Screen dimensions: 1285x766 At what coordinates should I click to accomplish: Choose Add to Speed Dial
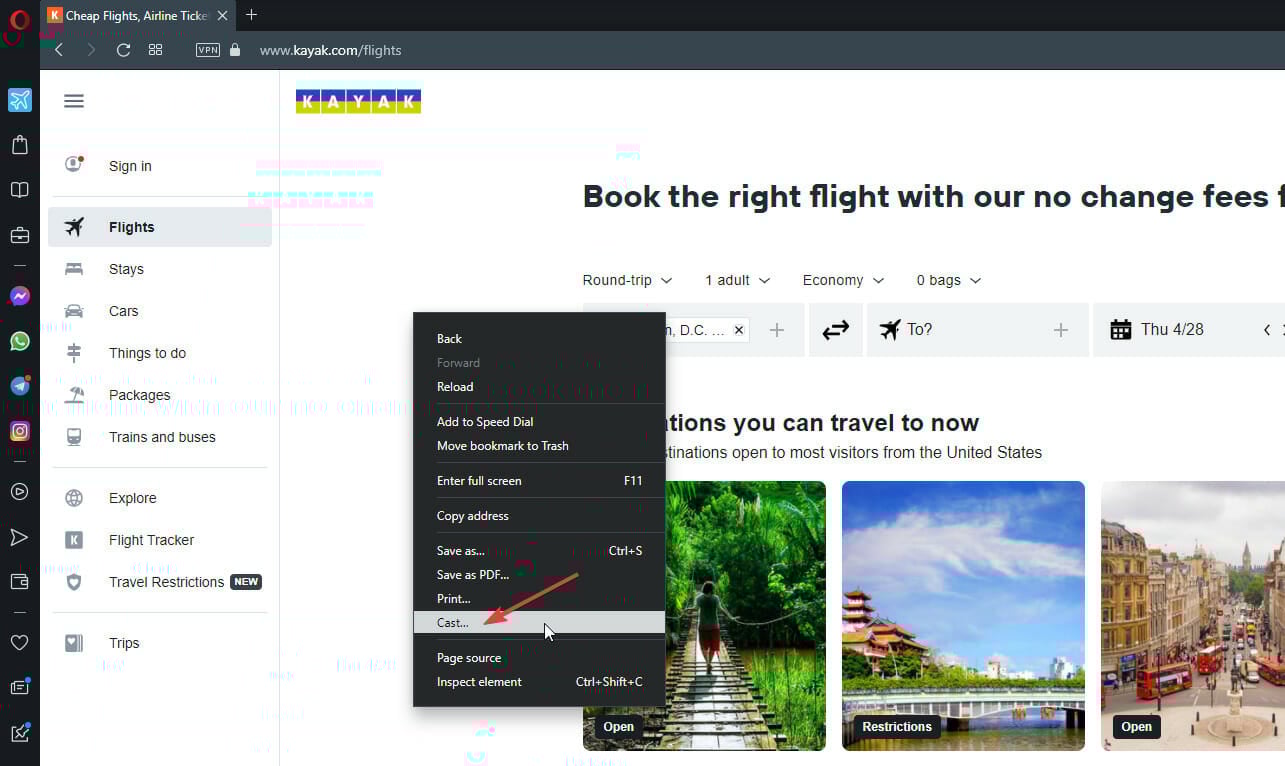tap(539, 422)
